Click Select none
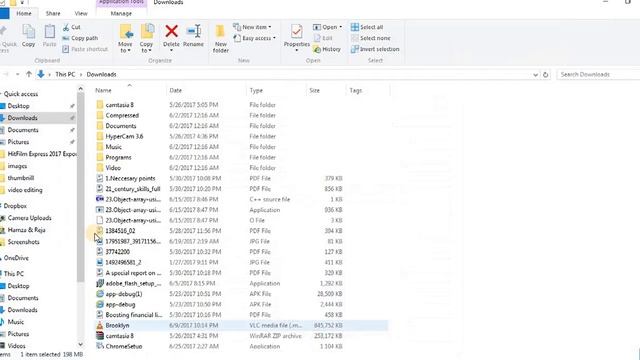640x360 pixels. coord(371,38)
